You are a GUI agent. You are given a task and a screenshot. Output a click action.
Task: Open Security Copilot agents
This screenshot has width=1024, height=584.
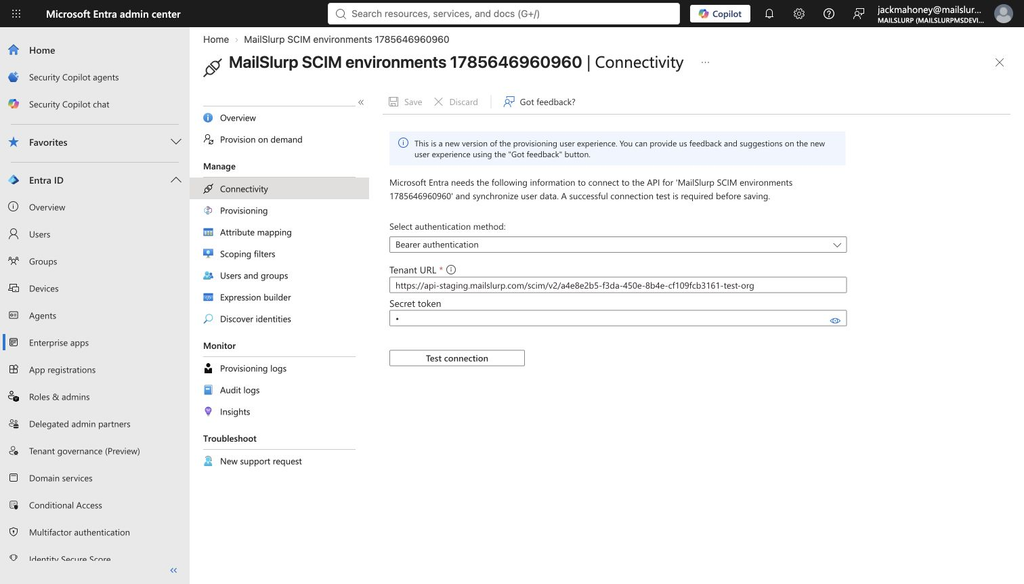[74, 77]
